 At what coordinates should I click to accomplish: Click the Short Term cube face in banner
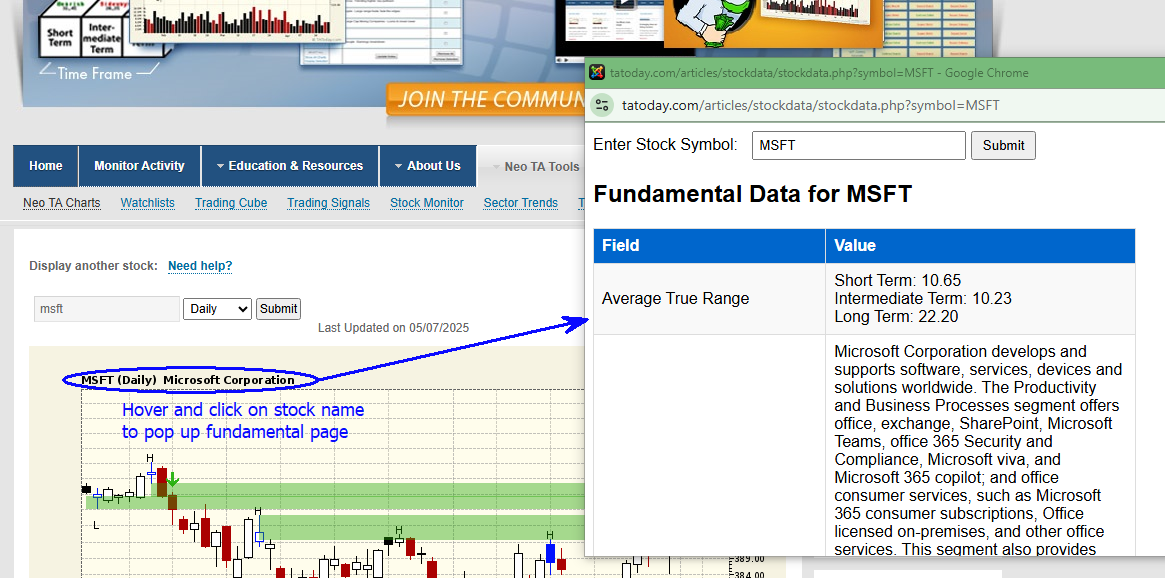60,38
